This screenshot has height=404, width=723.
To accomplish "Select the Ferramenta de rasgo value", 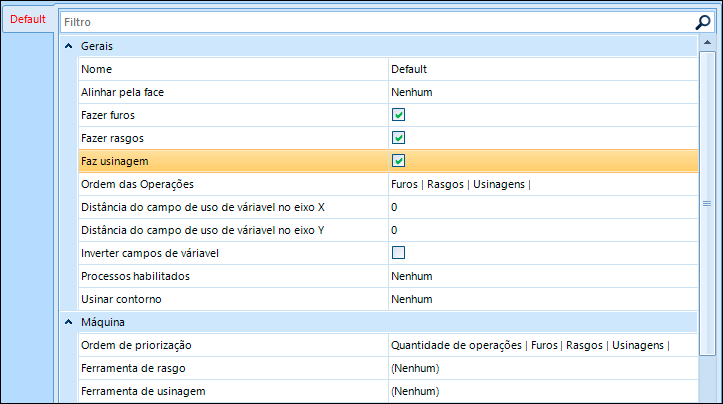I will click(540, 368).
